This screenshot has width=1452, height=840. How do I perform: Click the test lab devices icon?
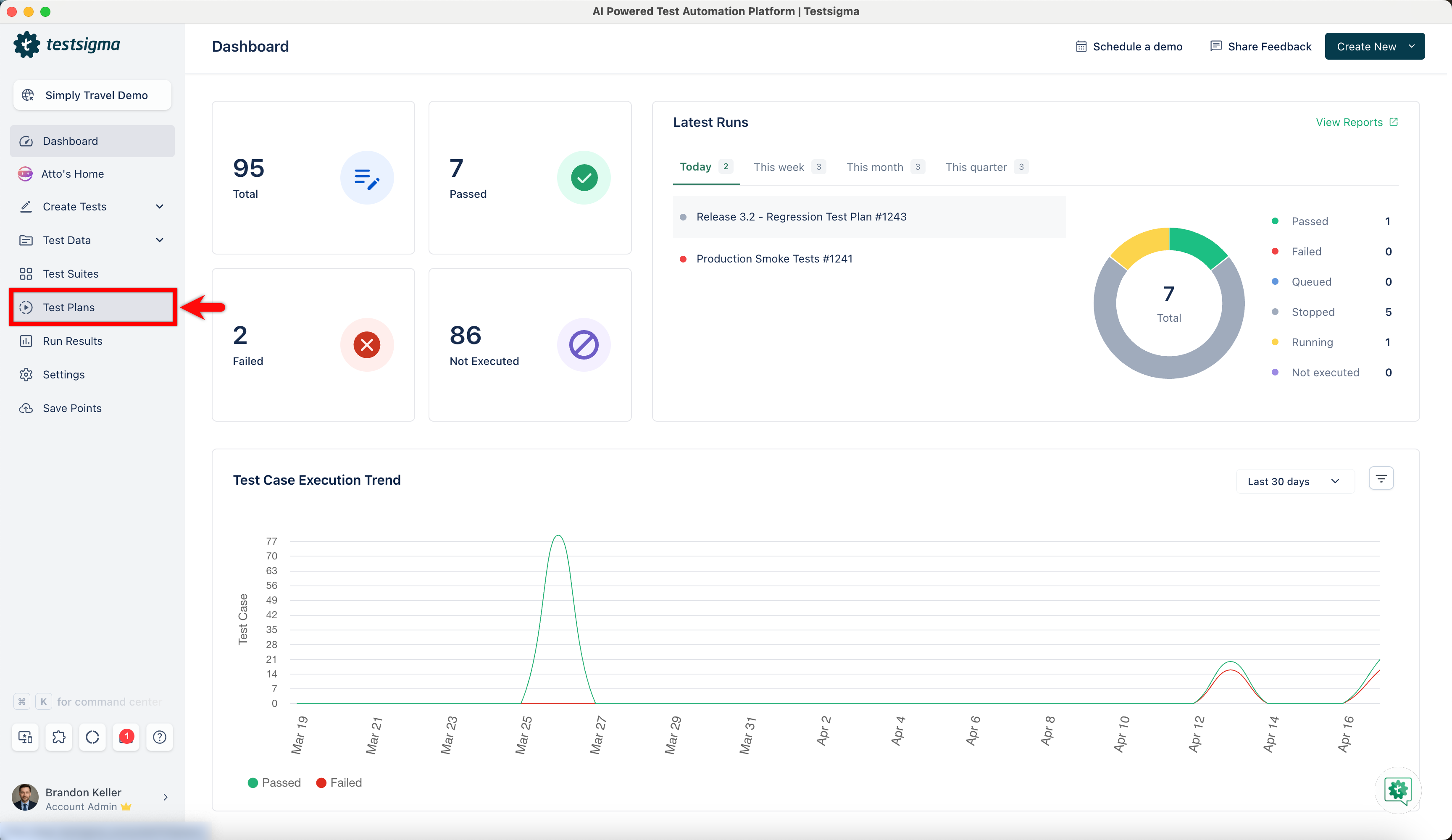[25, 737]
